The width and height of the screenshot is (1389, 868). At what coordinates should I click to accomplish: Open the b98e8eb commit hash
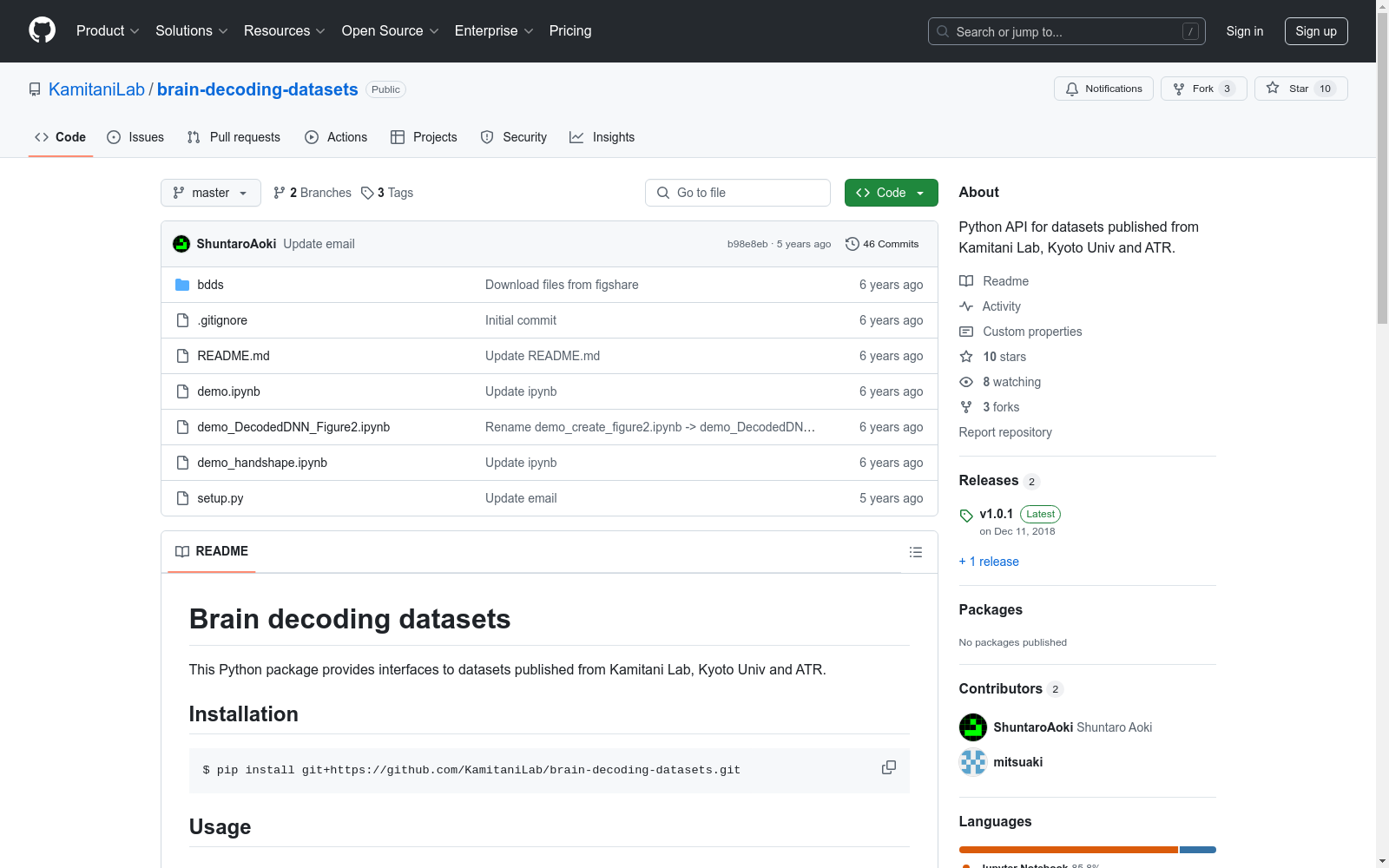coord(747,244)
